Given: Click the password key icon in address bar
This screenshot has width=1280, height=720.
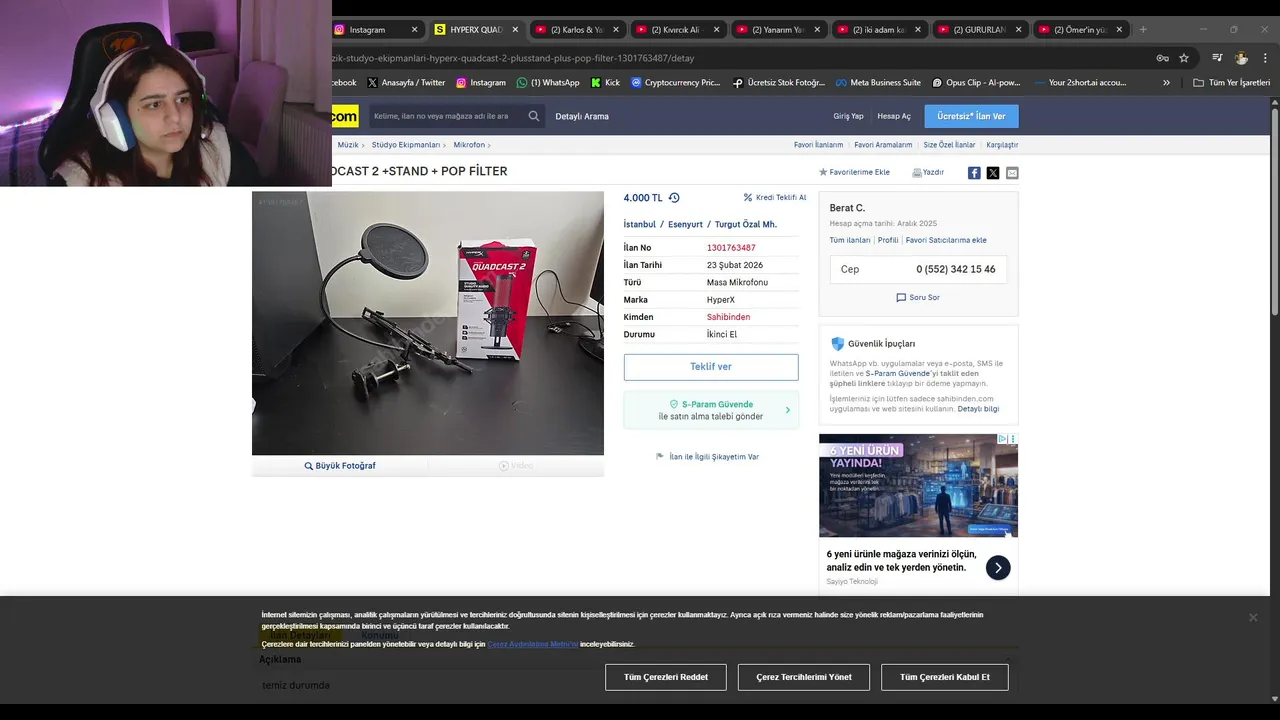Looking at the screenshot, I should coord(1162,58).
